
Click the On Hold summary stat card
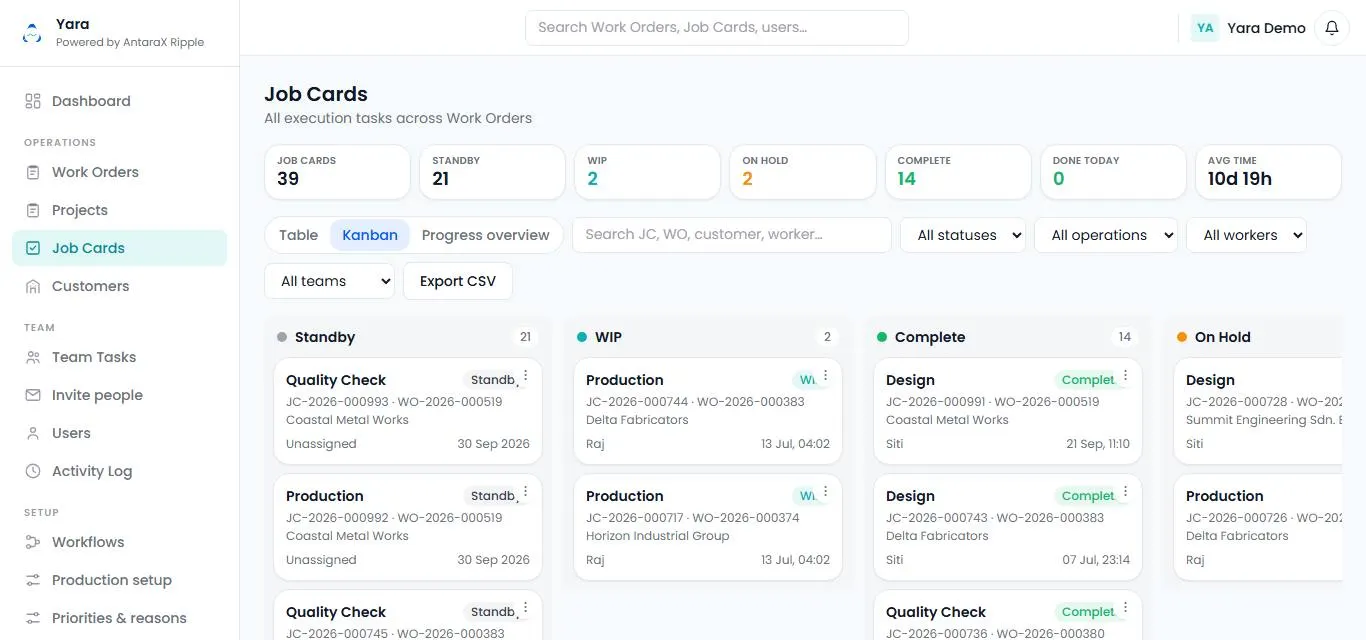point(802,172)
